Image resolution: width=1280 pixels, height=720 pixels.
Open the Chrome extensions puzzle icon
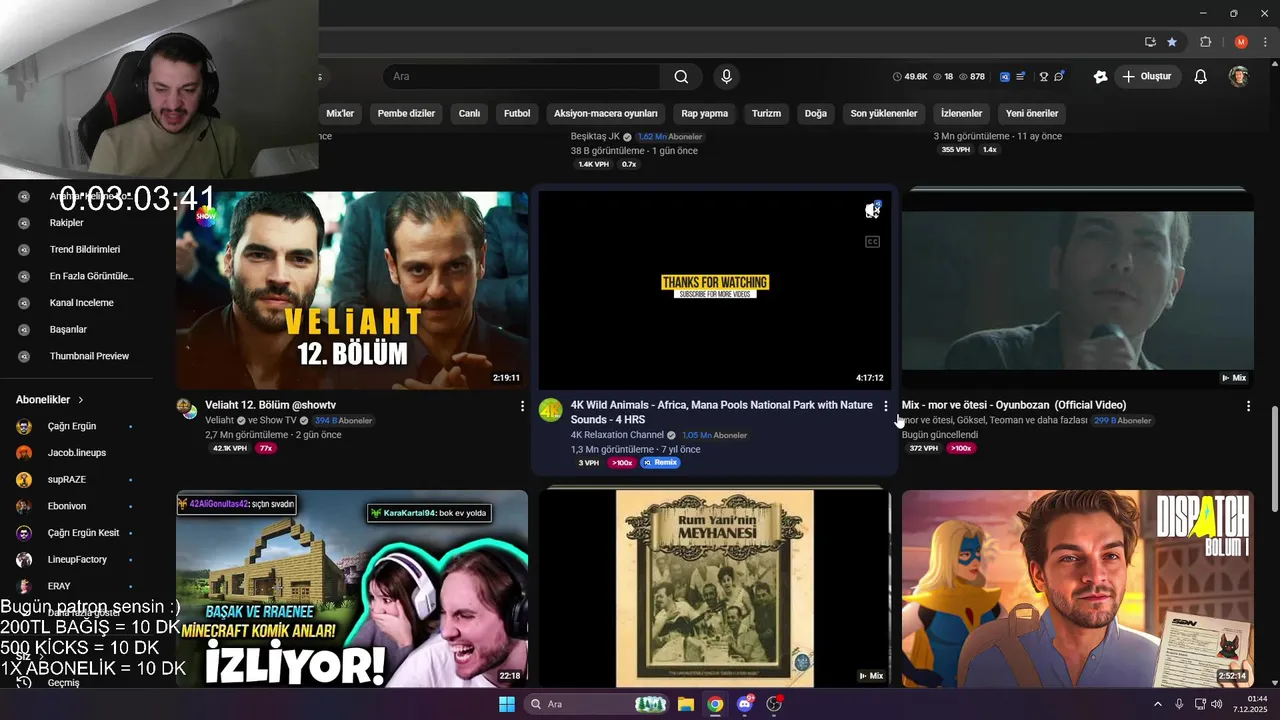[x=1205, y=42]
